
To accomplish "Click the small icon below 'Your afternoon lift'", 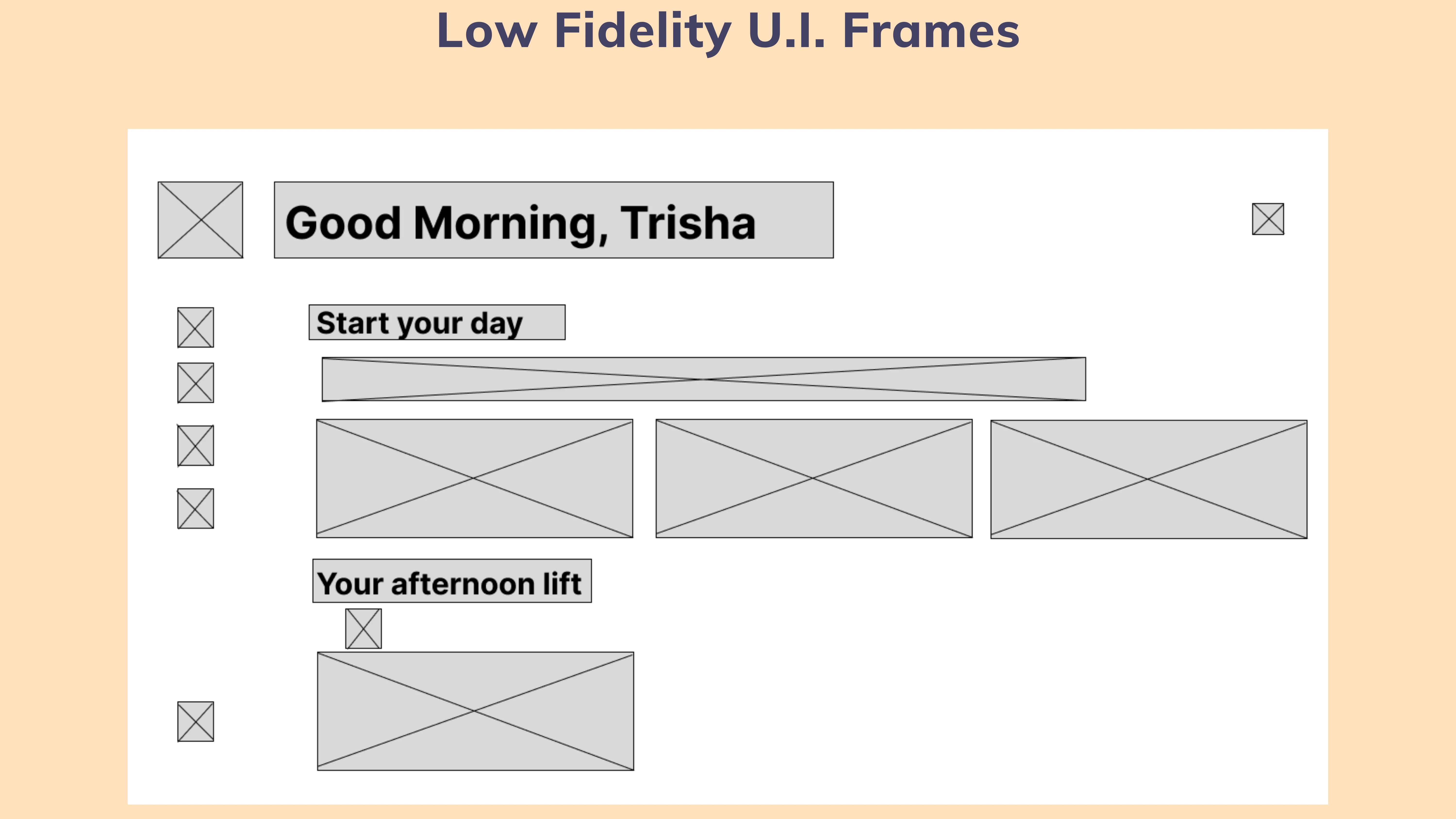I will tap(364, 629).
